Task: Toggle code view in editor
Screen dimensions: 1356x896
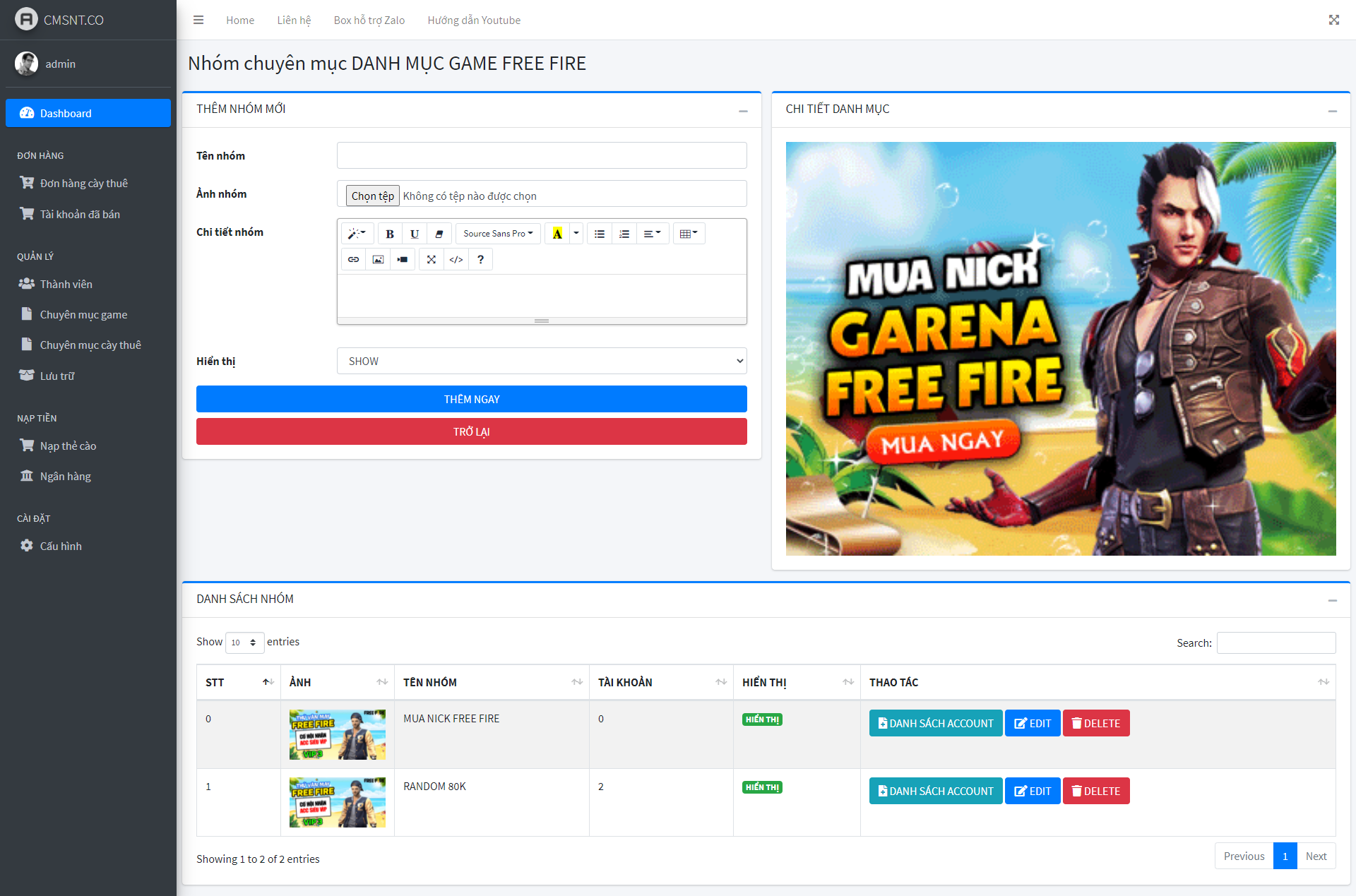Action: (x=456, y=259)
